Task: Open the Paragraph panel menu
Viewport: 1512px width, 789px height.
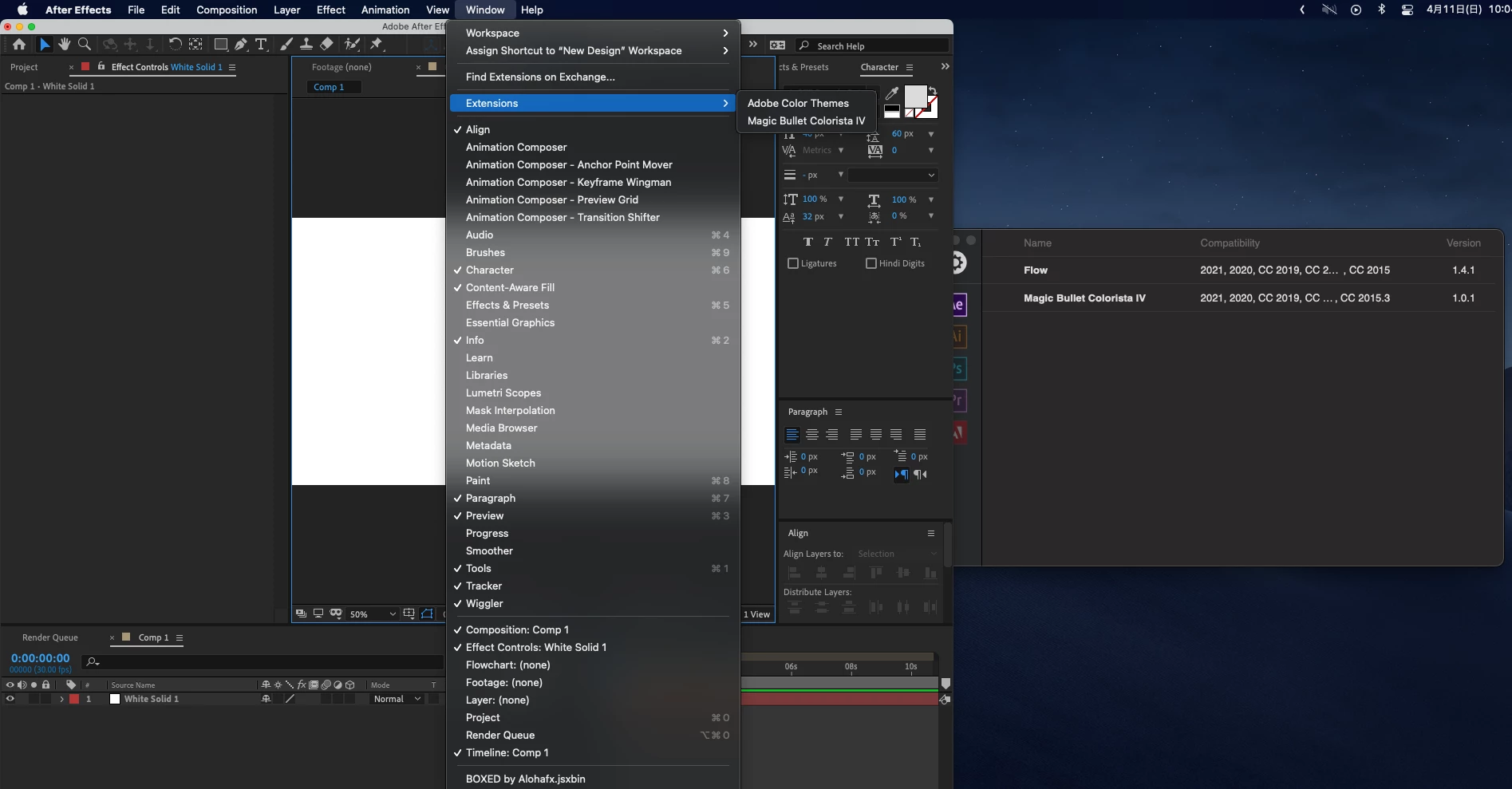Action: tap(839, 412)
